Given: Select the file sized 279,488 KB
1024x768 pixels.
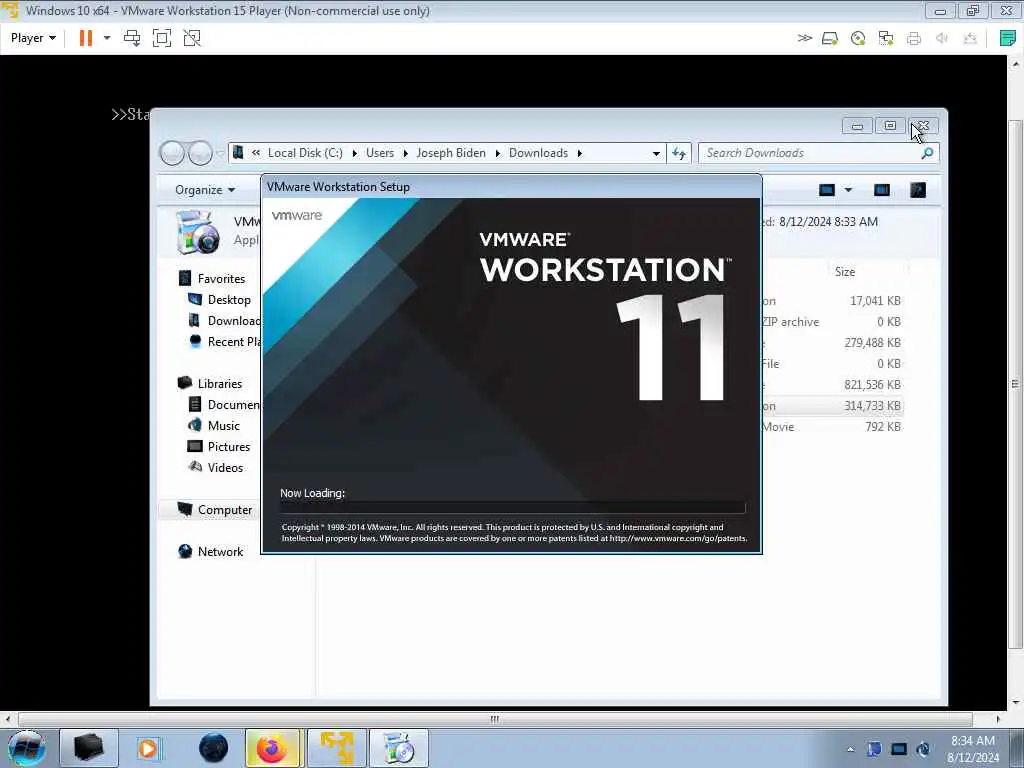Looking at the screenshot, I should (833, 343).
